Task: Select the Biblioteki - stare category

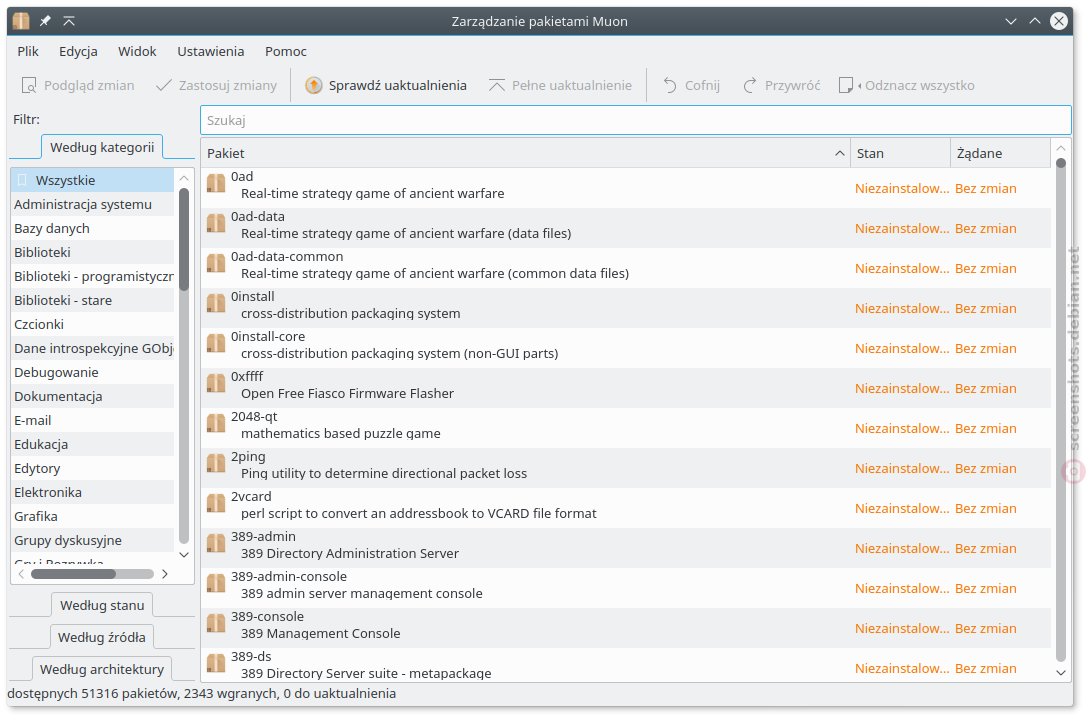Action: [92, 301]
